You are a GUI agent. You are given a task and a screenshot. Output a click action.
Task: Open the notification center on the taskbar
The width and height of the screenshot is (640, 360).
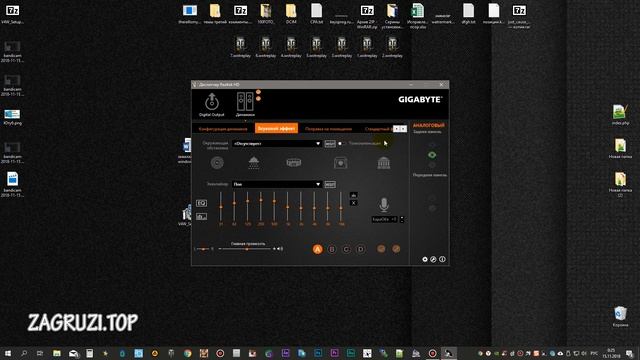630,353
